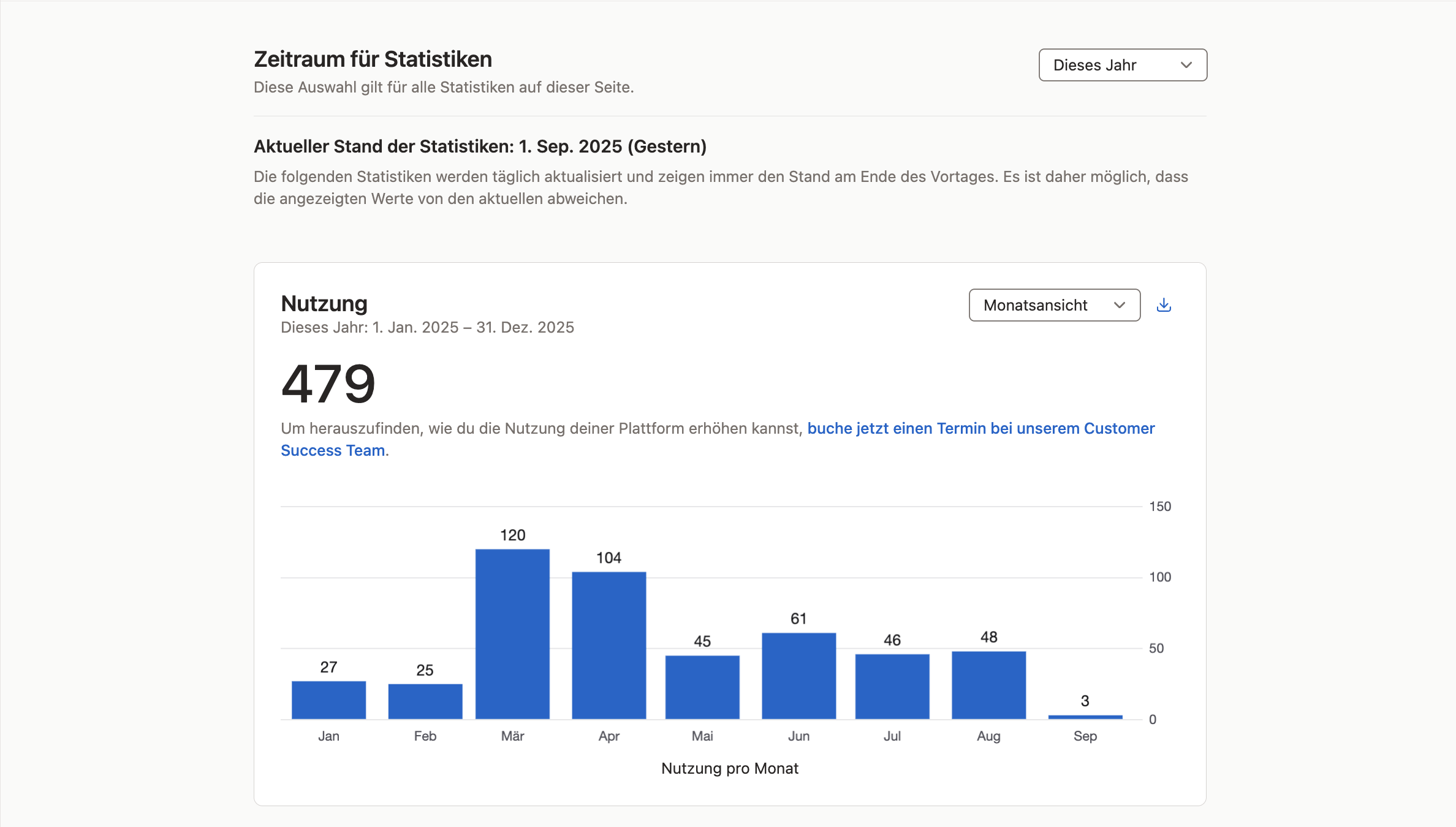Click the June bar with value 61
Viewport: 1456px width, 827px height.
[798, 675]
